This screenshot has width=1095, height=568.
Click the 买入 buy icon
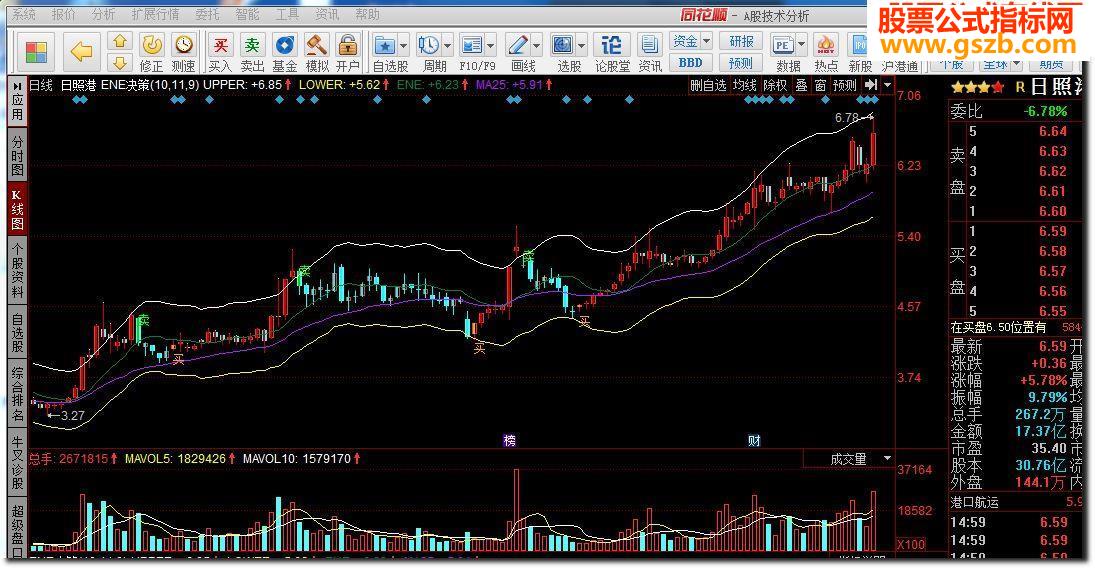coord(220,53)
